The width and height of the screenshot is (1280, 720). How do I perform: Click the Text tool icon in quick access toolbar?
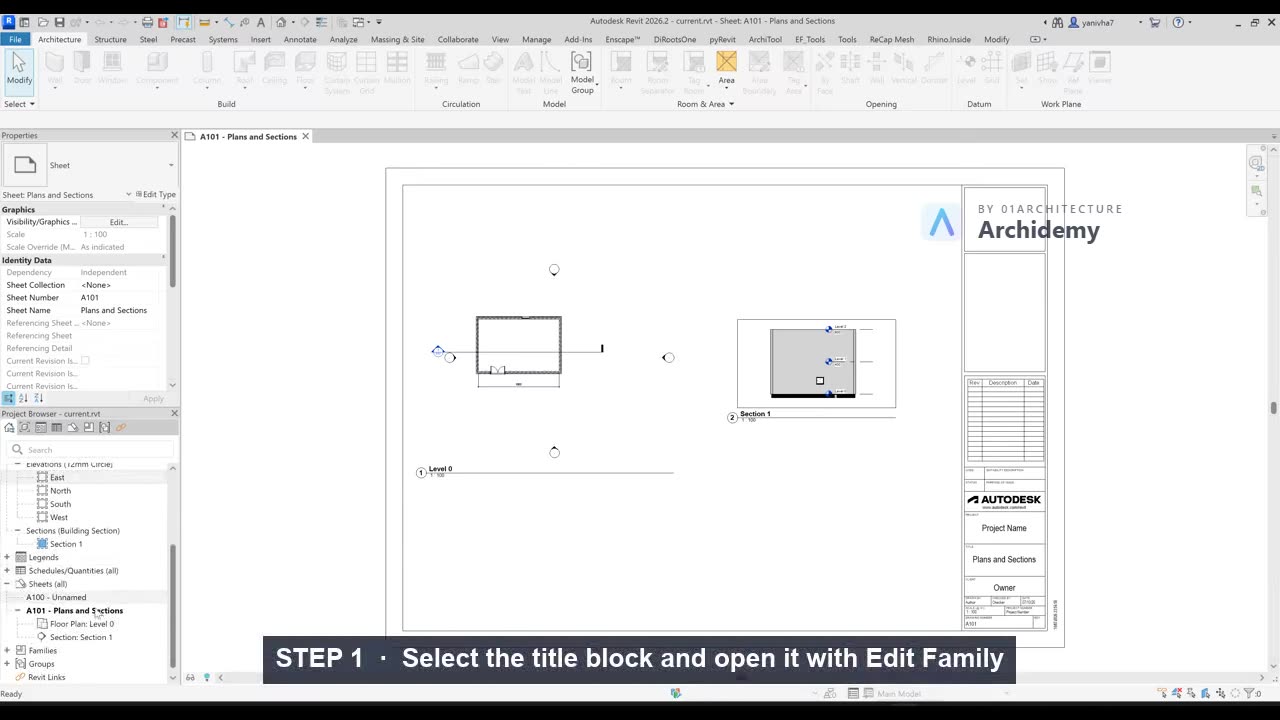click(x=261, y=22)
